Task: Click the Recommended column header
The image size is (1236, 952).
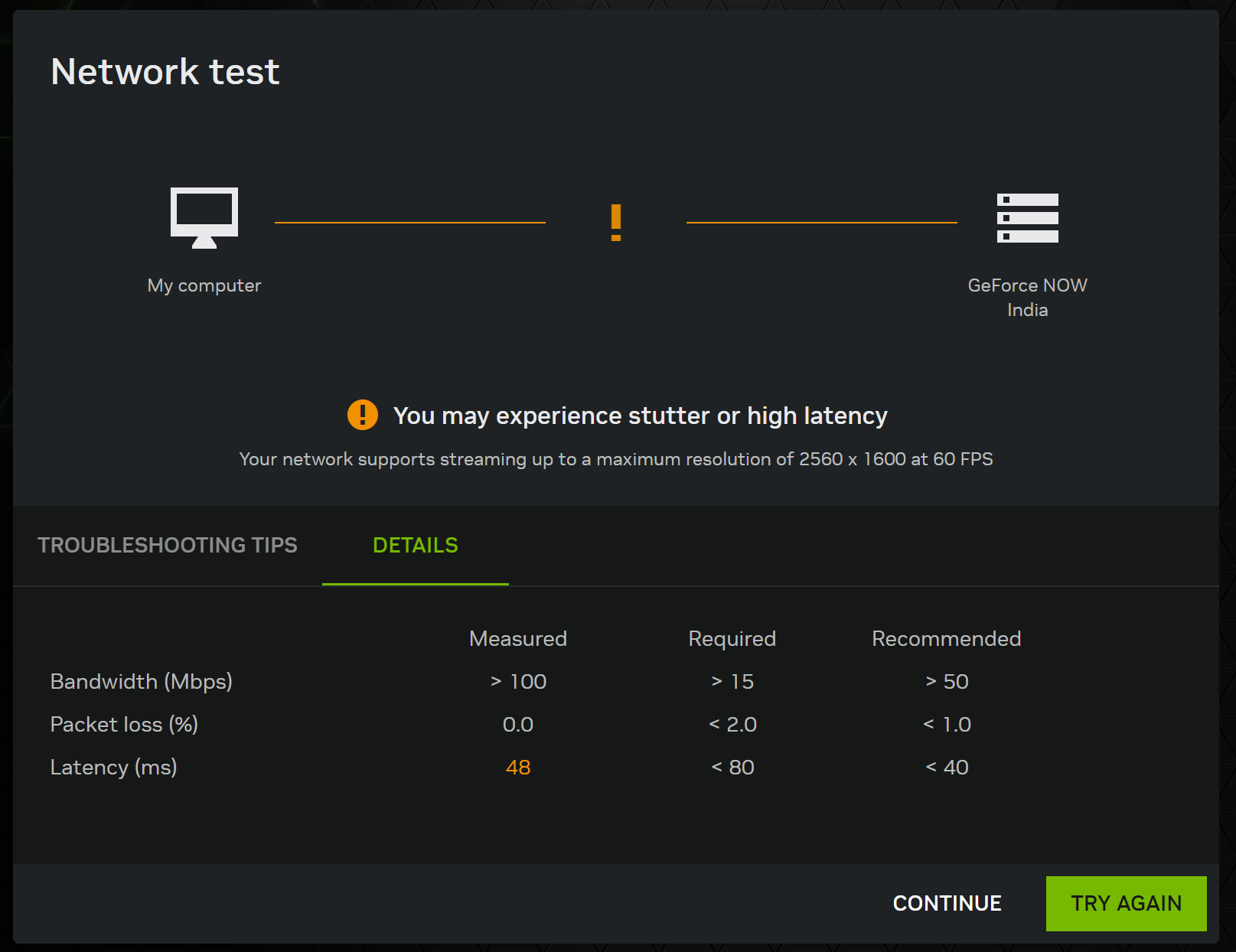Action: (946, 638)
